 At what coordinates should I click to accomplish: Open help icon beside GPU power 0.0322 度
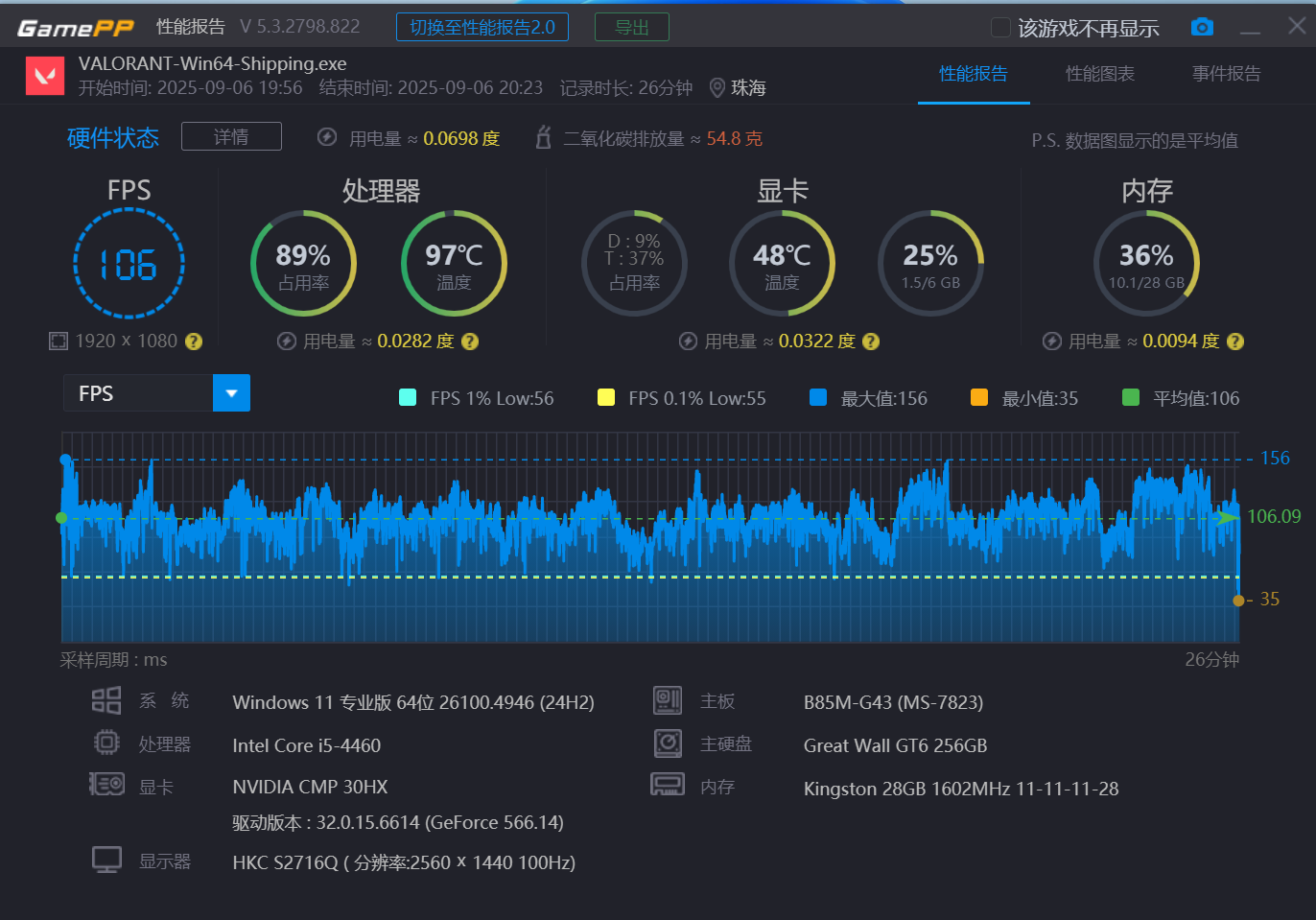[871, 342]
